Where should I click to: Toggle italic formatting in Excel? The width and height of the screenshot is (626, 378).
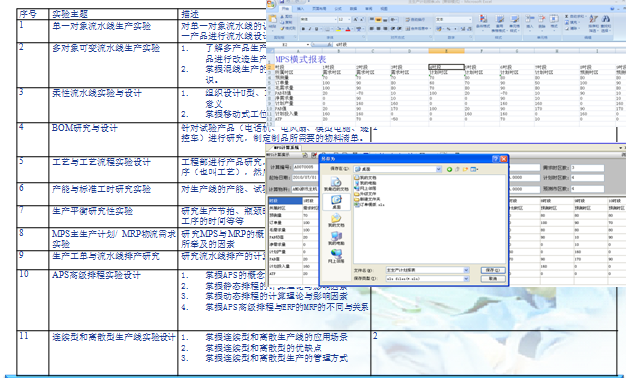[x=310, y=29]
